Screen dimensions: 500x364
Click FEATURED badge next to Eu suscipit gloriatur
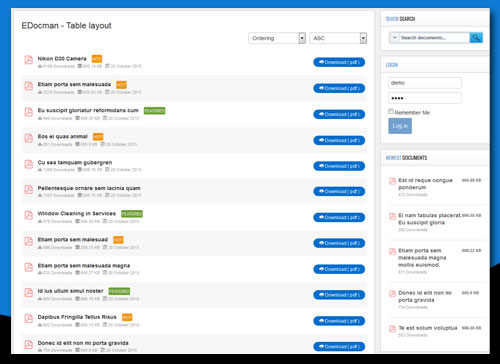tap(154, 111)
